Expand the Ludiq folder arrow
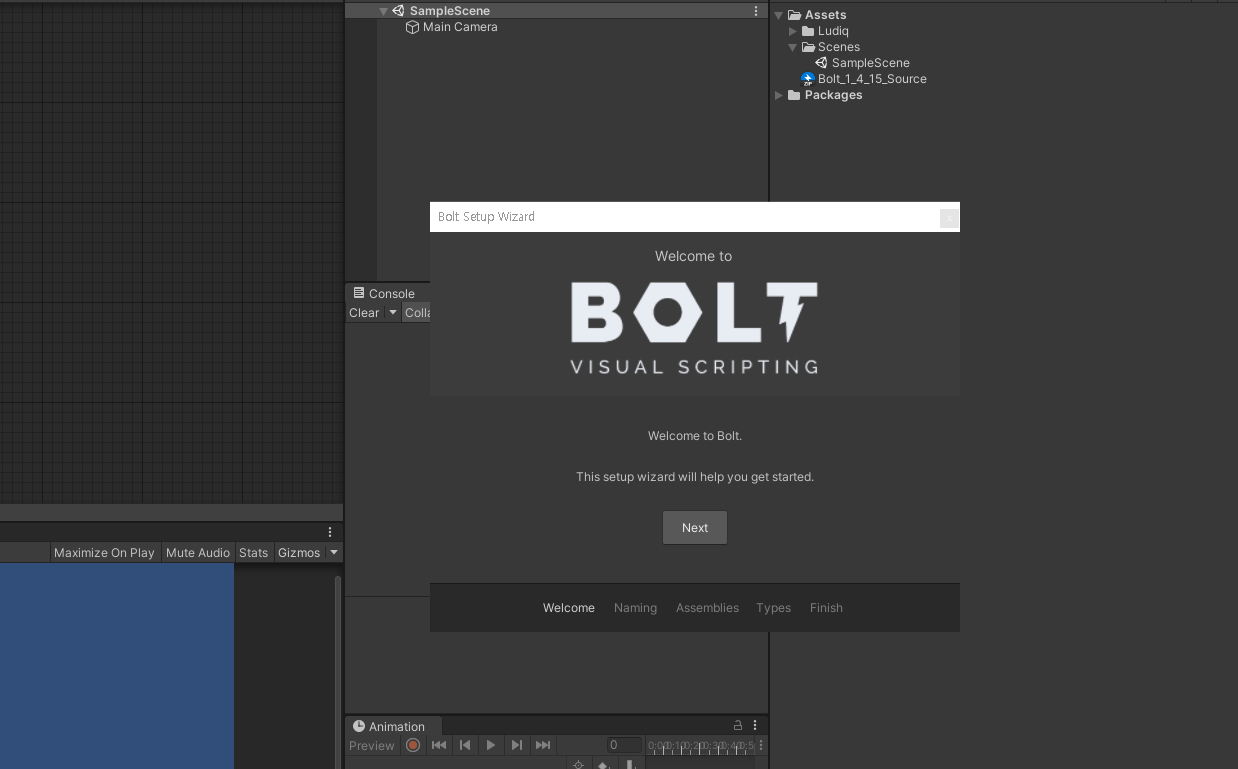The height and width of the screenshot is (769, 1238). [x=792, y=31]
